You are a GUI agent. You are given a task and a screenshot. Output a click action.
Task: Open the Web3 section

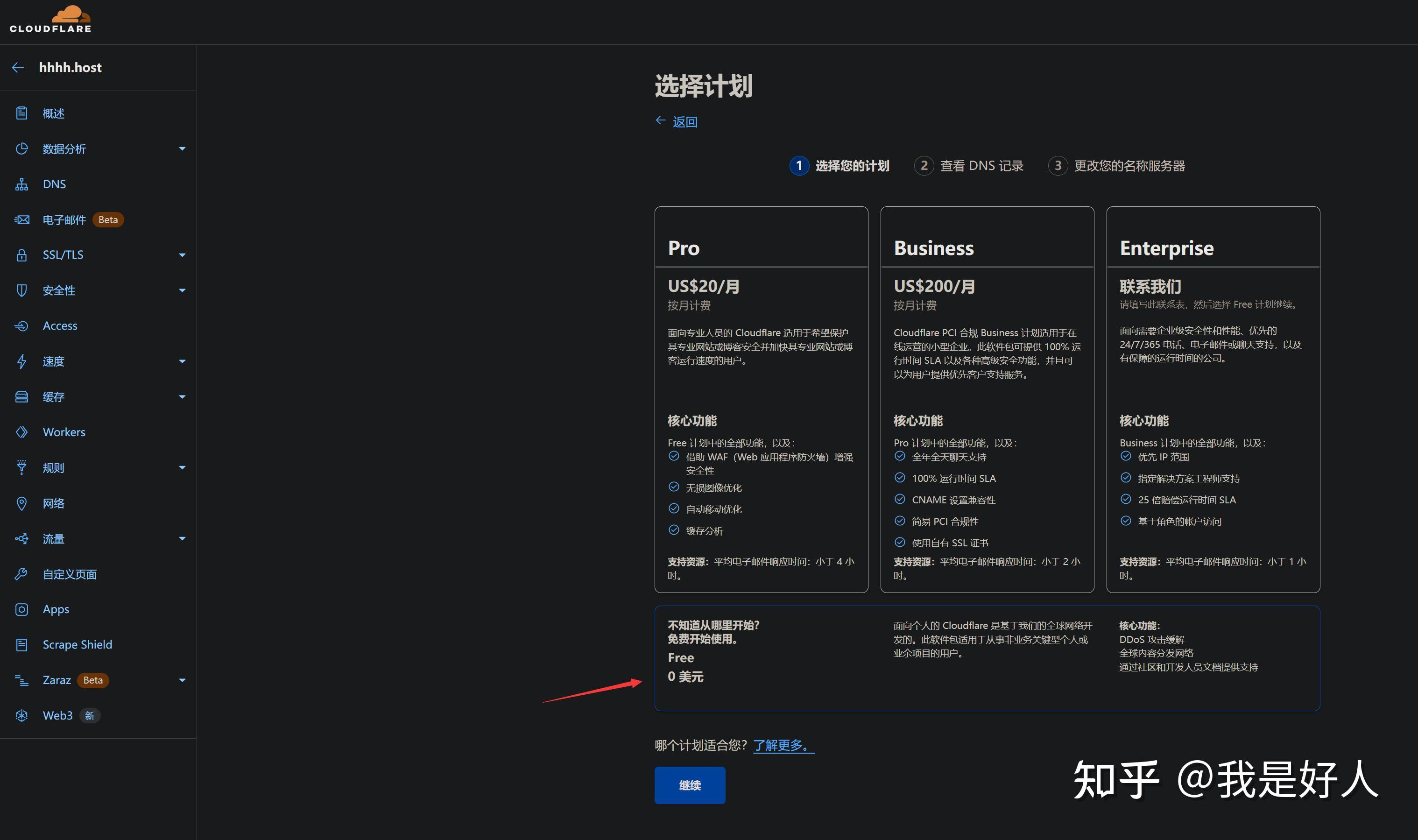(x=57, y=715)
